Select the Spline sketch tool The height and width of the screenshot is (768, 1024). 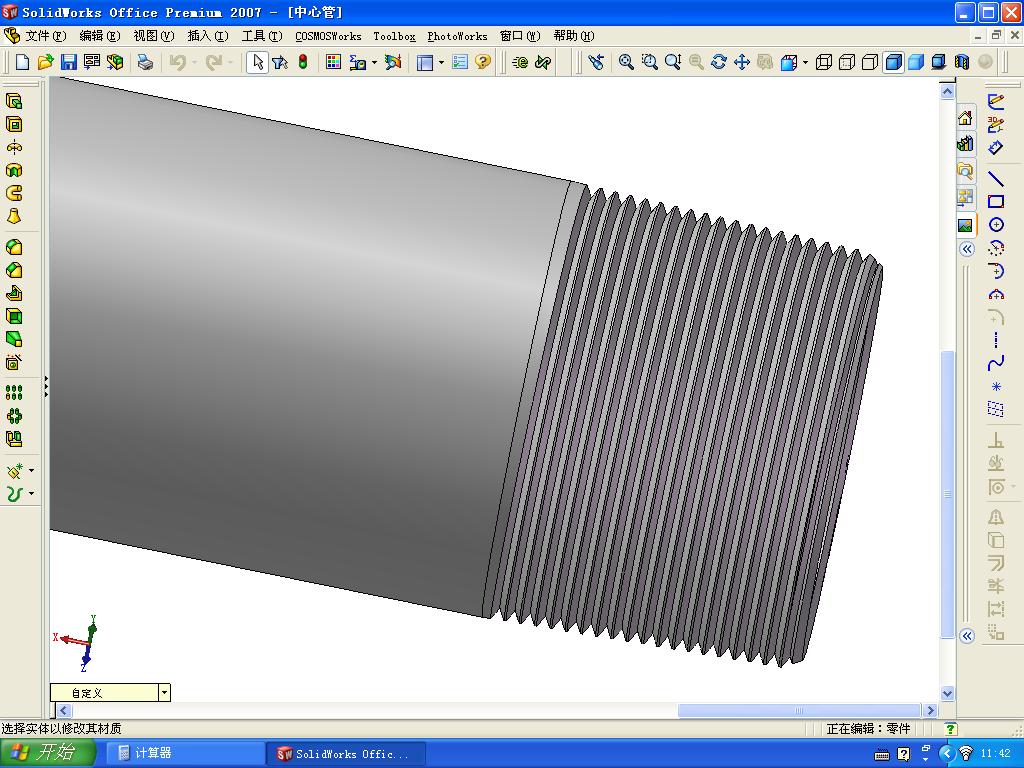(x=996, y=363)
